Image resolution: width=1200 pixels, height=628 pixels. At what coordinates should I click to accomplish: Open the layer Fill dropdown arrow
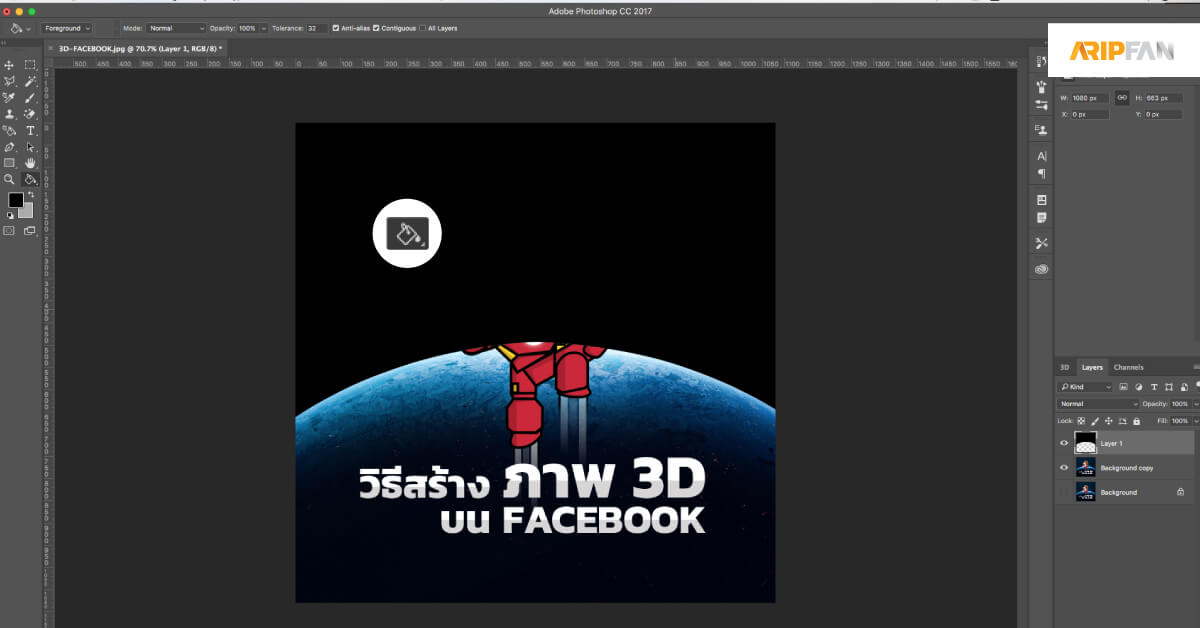click(x=1195, y=421)
